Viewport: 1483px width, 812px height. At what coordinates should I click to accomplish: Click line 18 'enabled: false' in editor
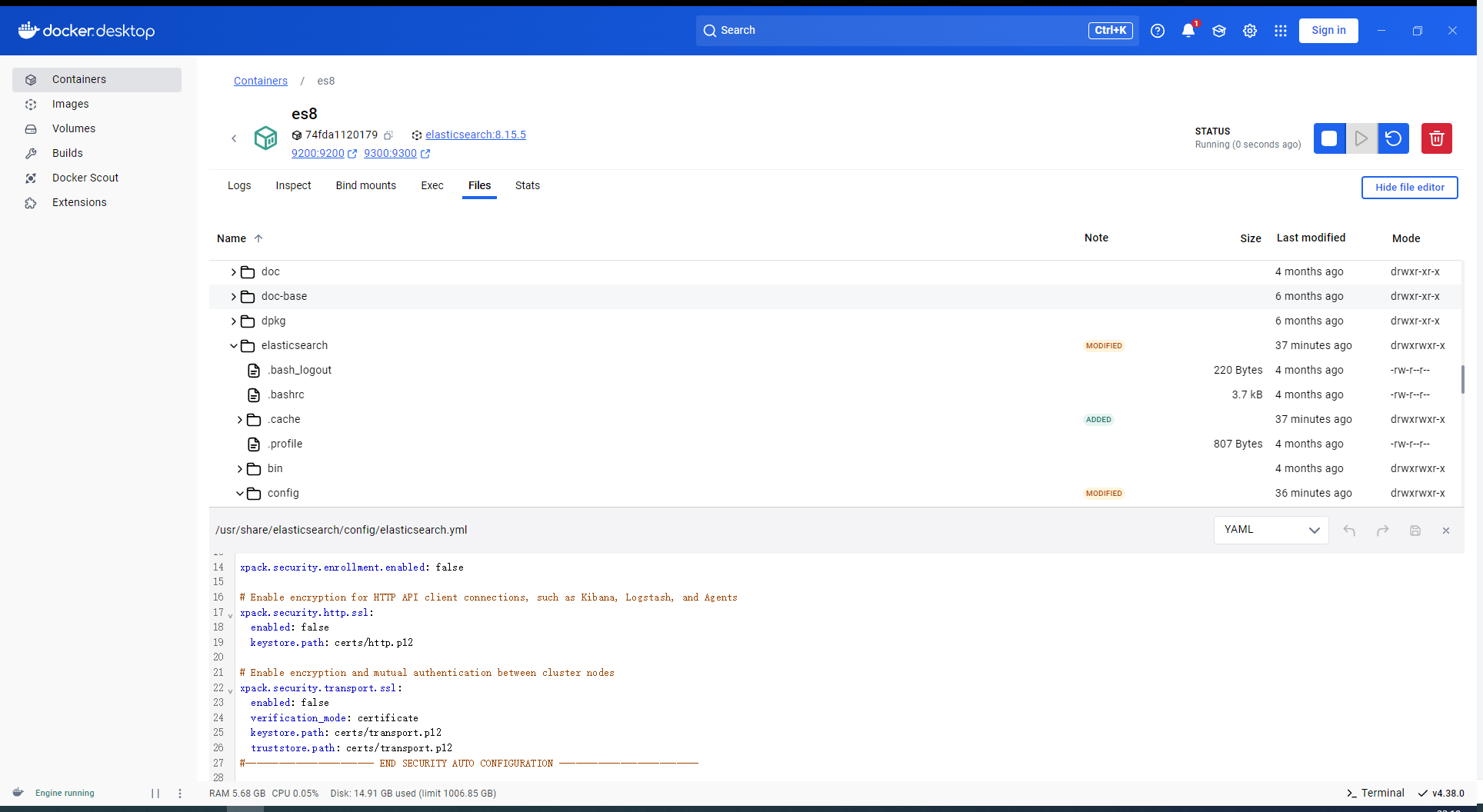(290, 628)
